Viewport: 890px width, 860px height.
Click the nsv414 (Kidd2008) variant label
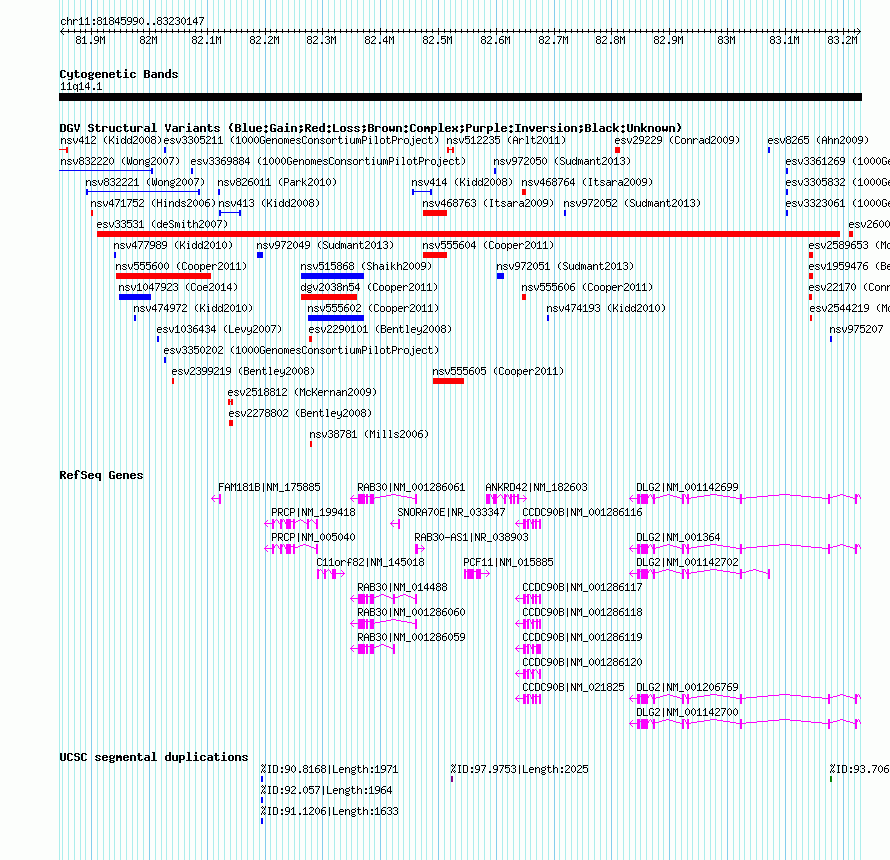(461, 182)
